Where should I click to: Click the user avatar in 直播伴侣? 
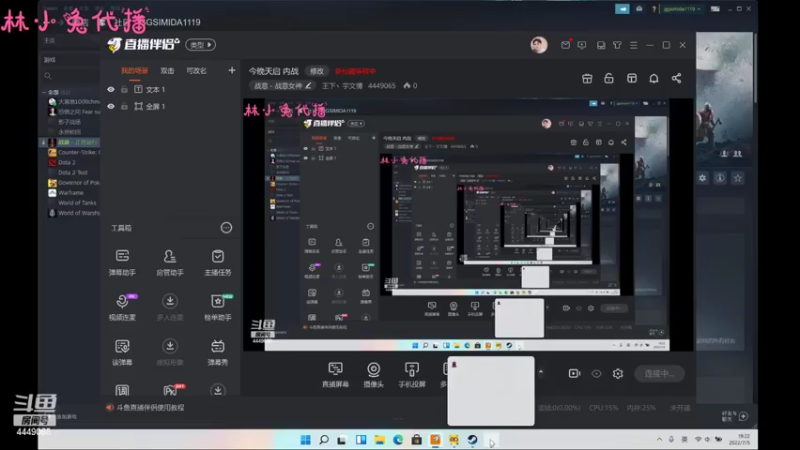point(539,45)
